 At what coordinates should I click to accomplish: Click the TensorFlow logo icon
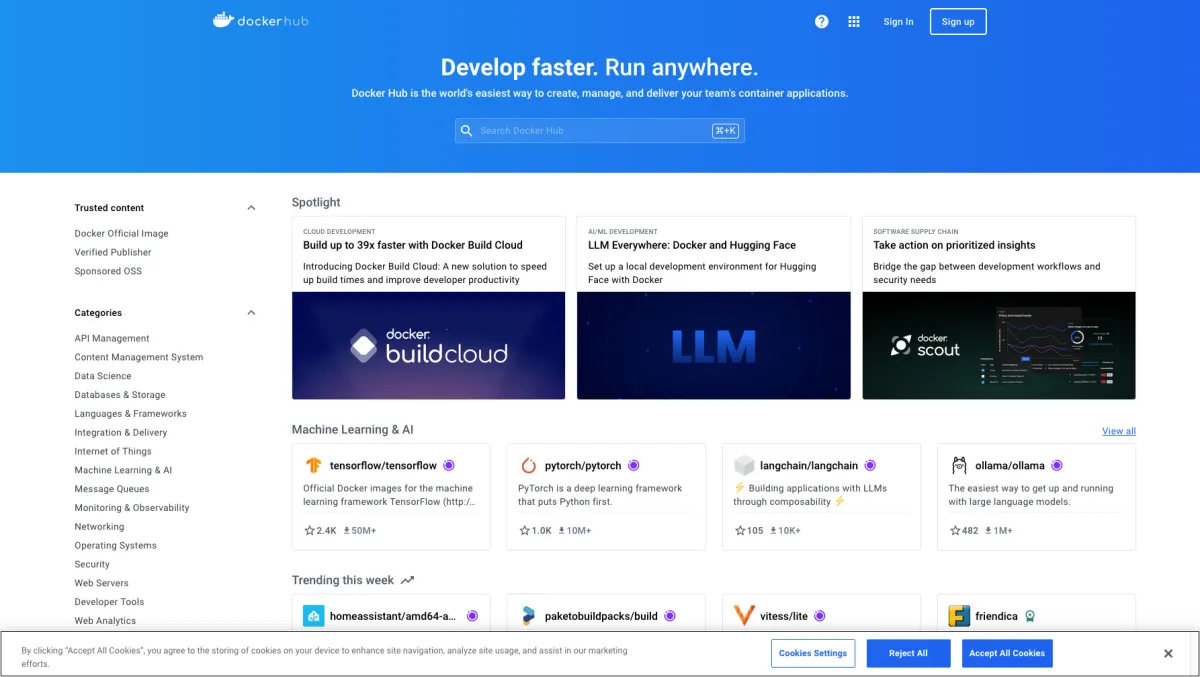[x=314, y=466]
